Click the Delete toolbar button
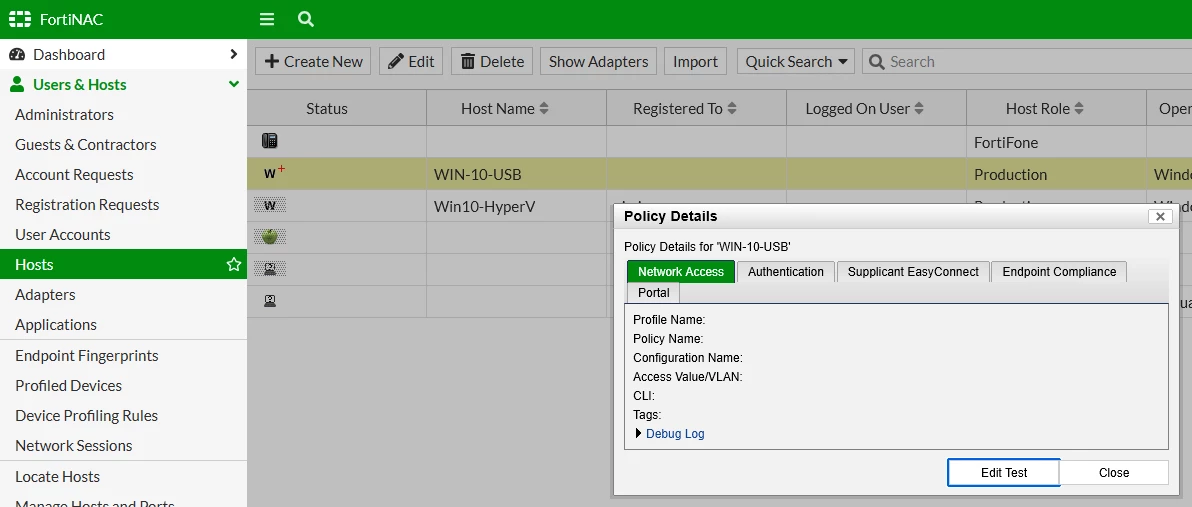The image size is (1192, 507). 492,62
